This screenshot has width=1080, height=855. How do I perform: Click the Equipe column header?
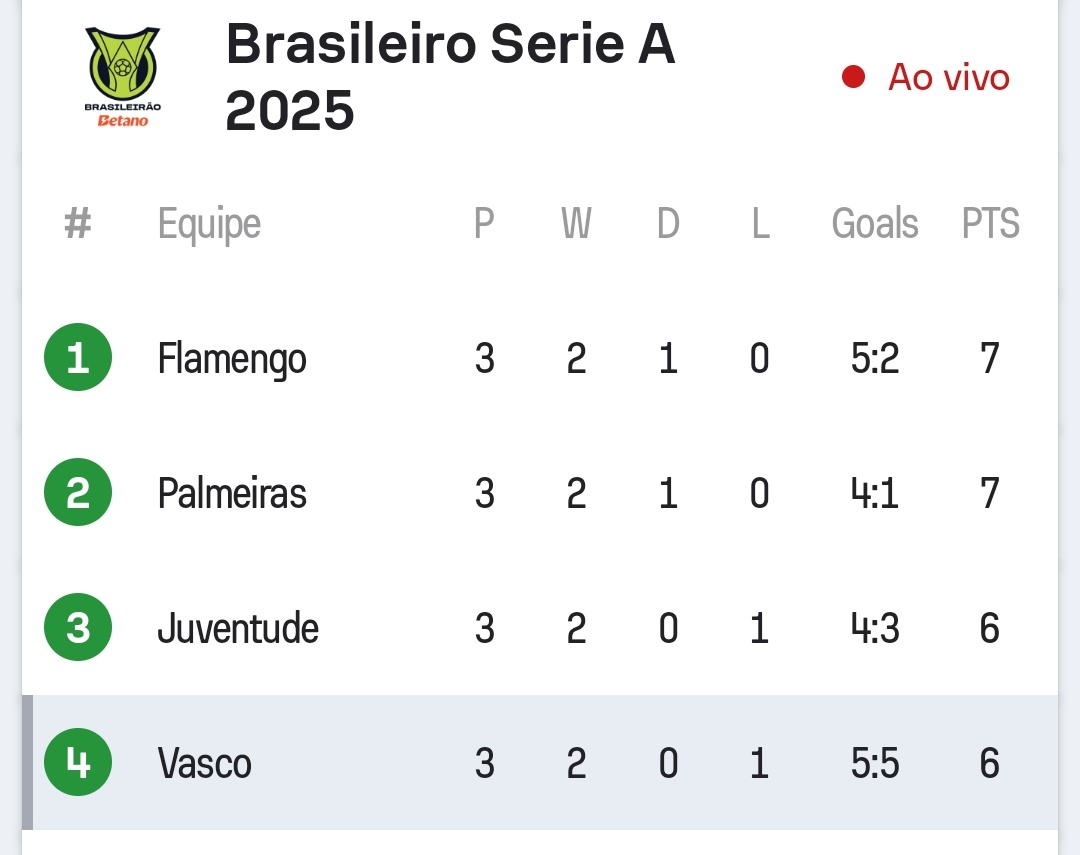[209, 224]
